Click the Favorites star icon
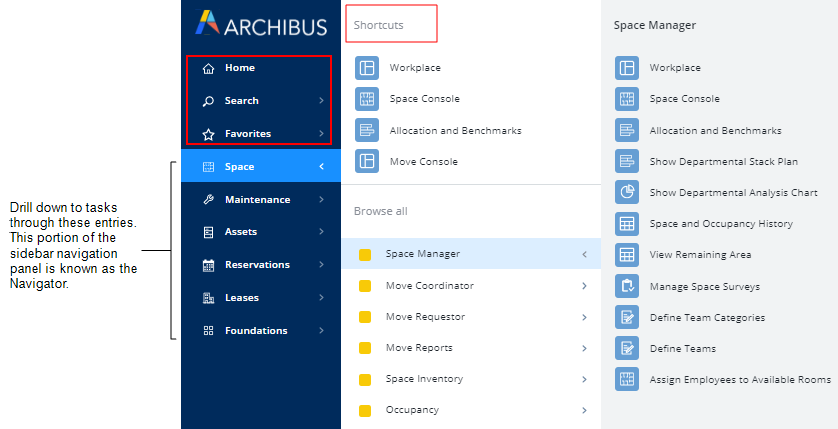Viewport: 838px width, 429px height. pos(208,134)
